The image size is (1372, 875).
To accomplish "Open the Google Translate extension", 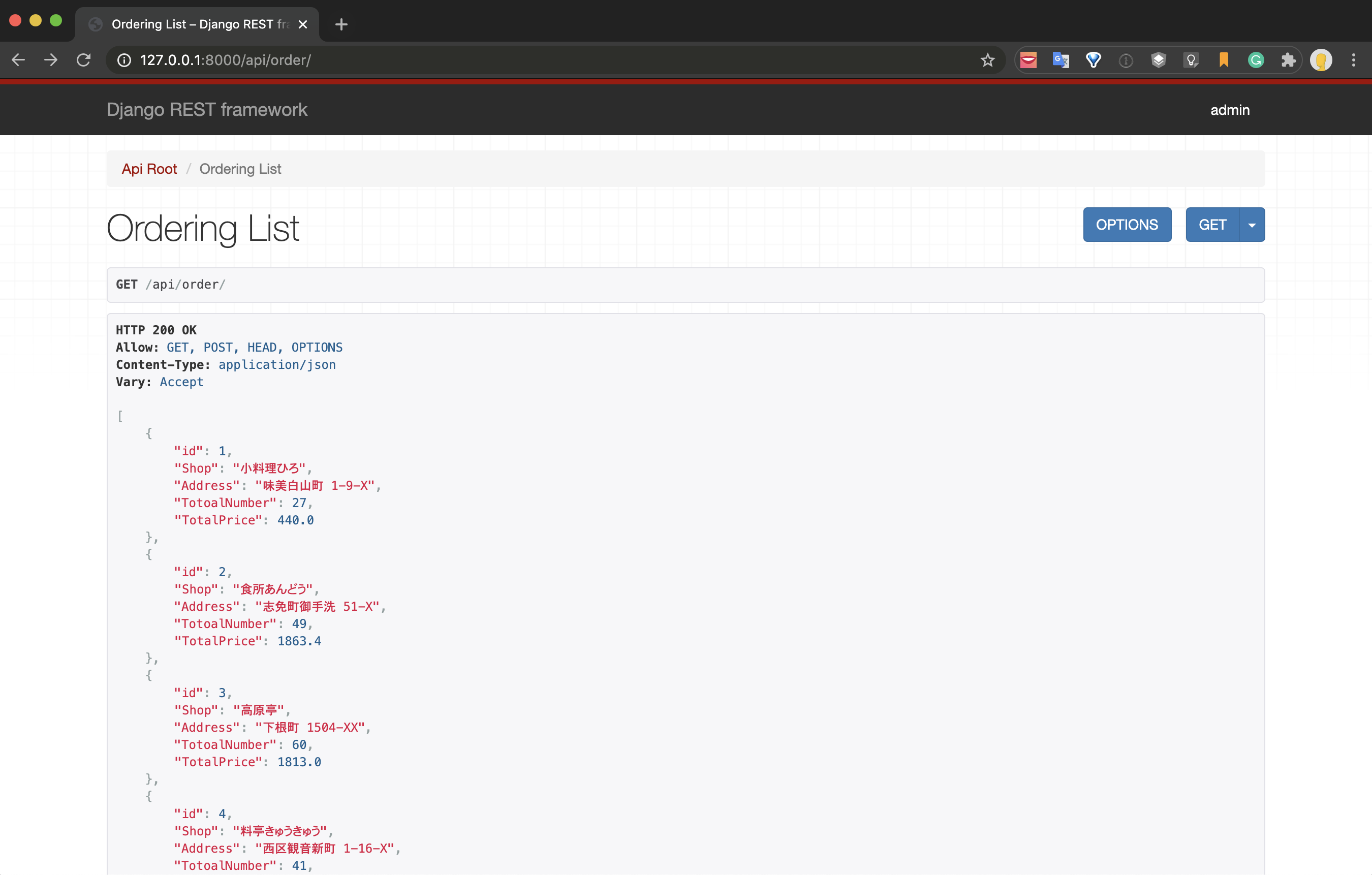I will point(1061,60).
